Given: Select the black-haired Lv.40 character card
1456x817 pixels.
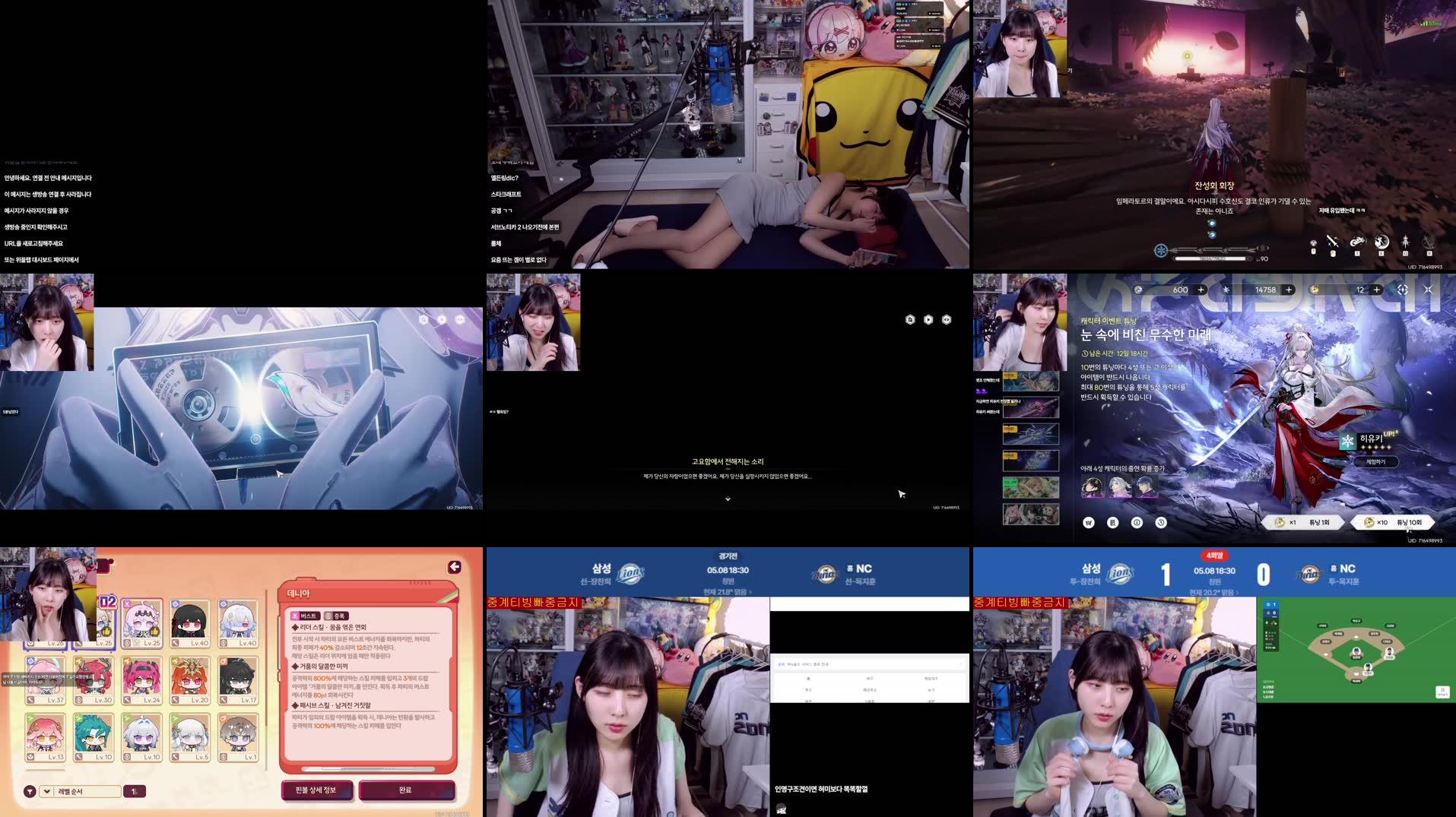Looking at the screenshot, I should point(190,623).
